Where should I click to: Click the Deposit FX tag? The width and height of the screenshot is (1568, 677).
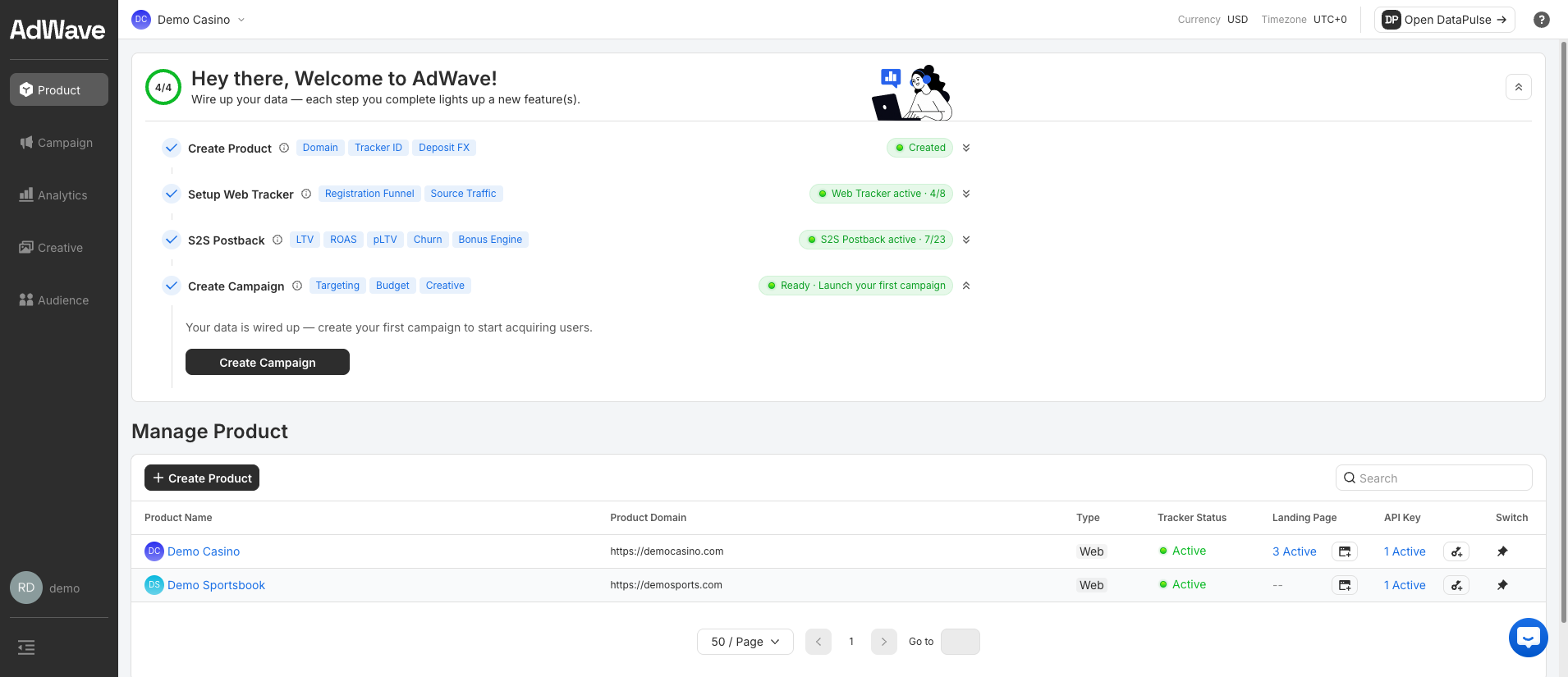[x=444, y=148]
